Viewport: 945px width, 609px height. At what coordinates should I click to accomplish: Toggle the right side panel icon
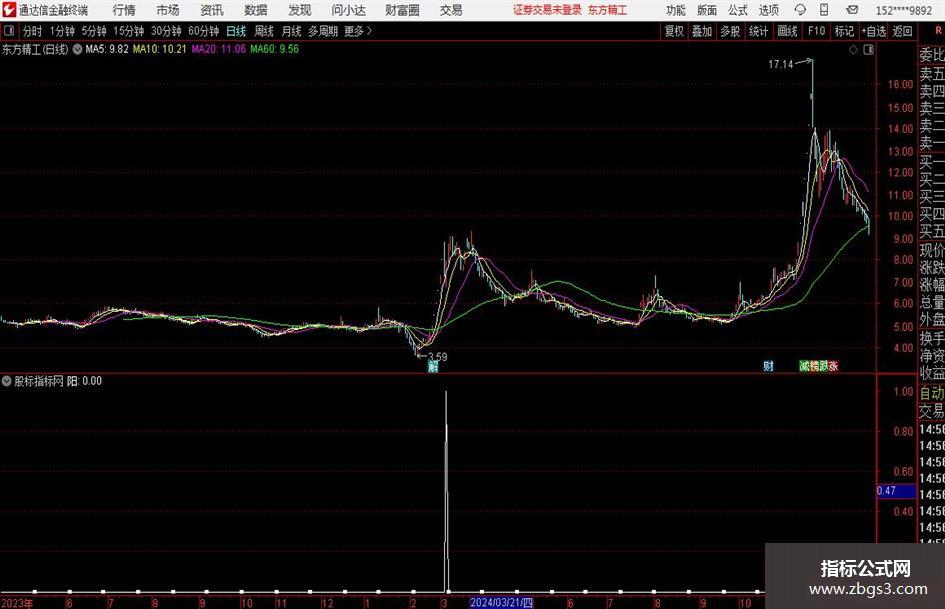(x=868, y=50)
